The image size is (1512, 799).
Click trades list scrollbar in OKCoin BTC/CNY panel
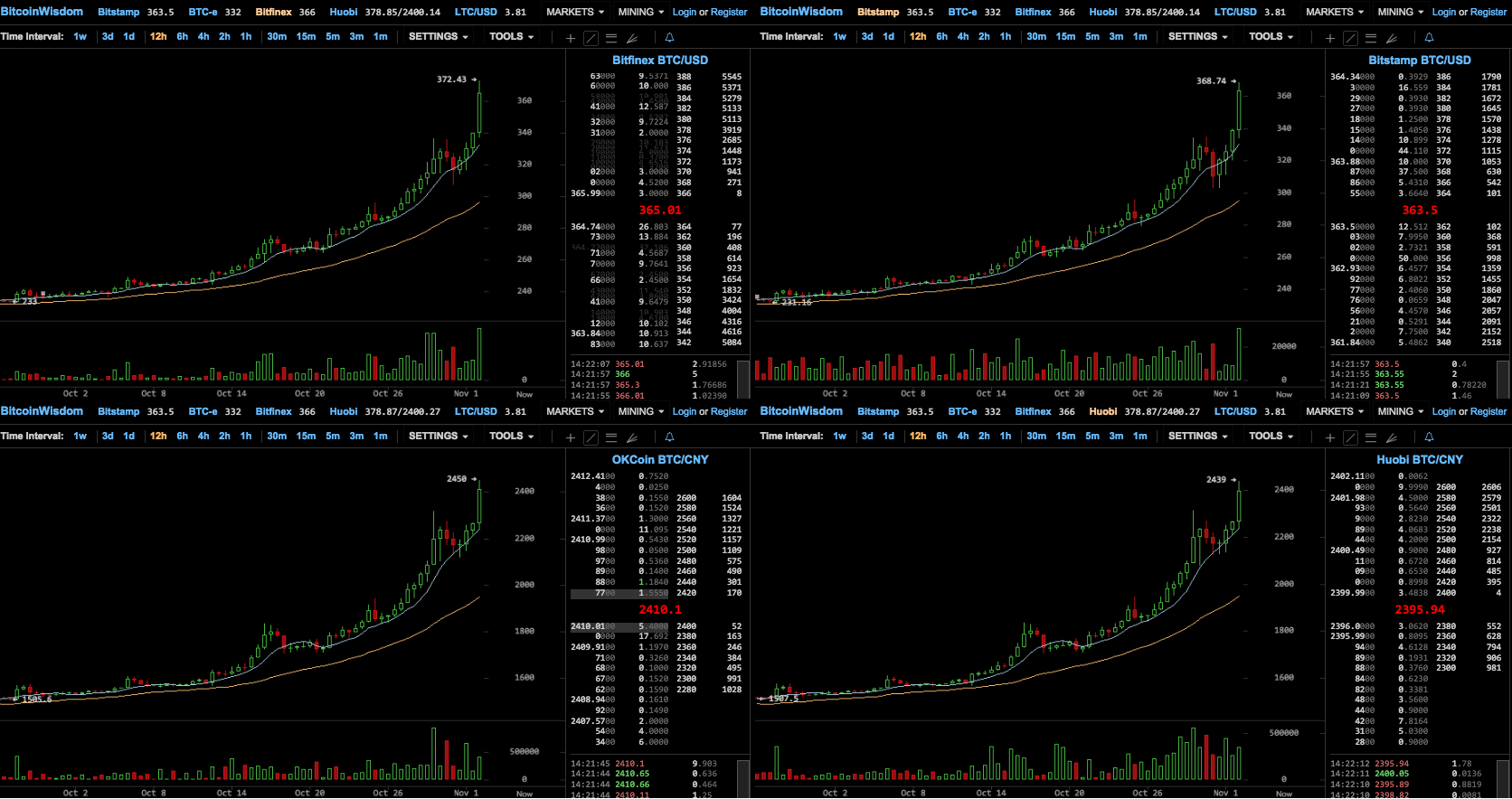pyautogui.click(x=743, y=778)
